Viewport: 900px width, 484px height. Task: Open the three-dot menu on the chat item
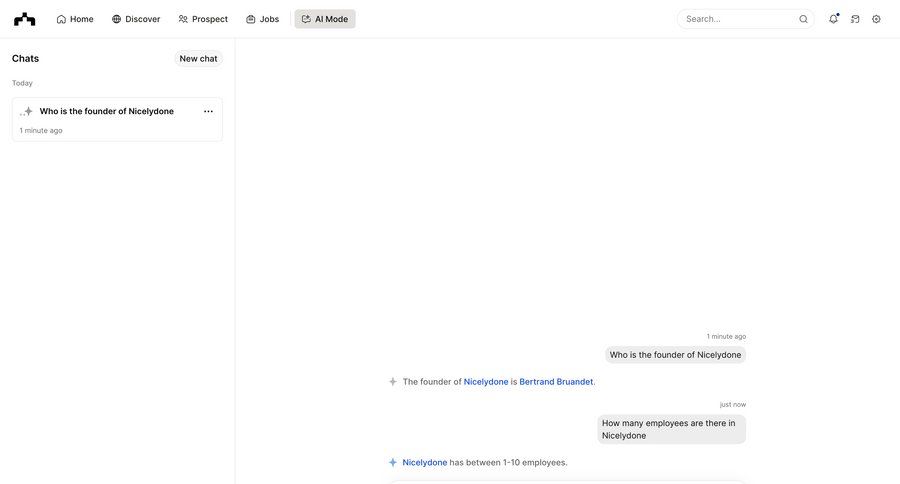(x=208, y=111)
